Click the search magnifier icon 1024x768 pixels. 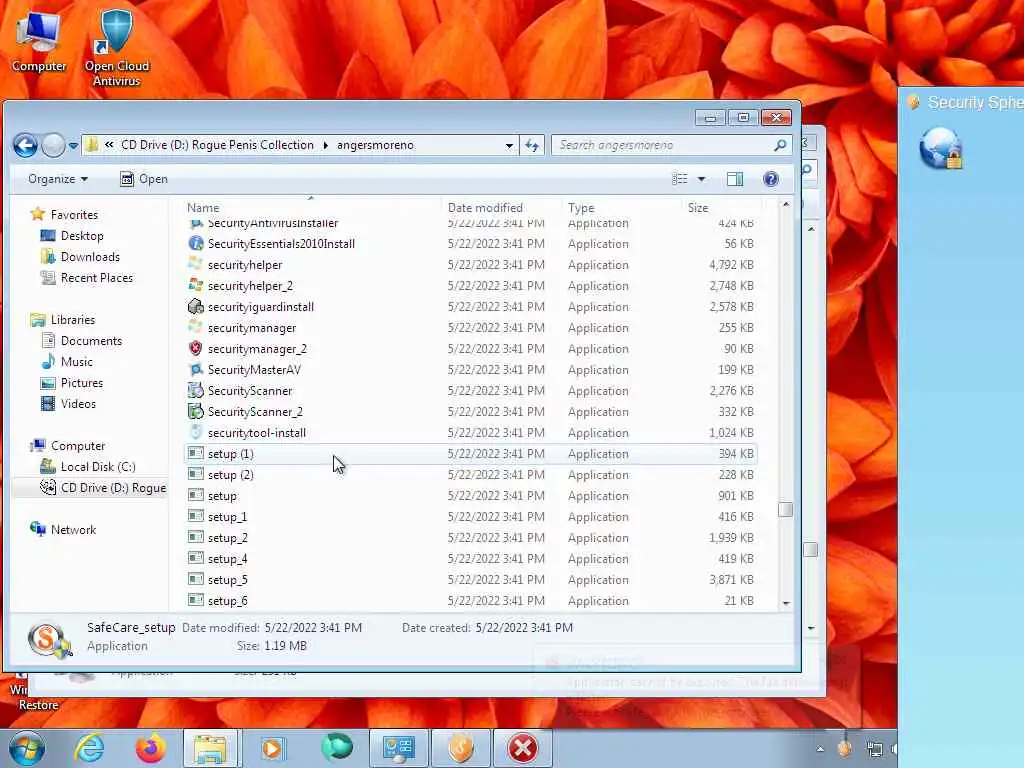click(780, 145)
